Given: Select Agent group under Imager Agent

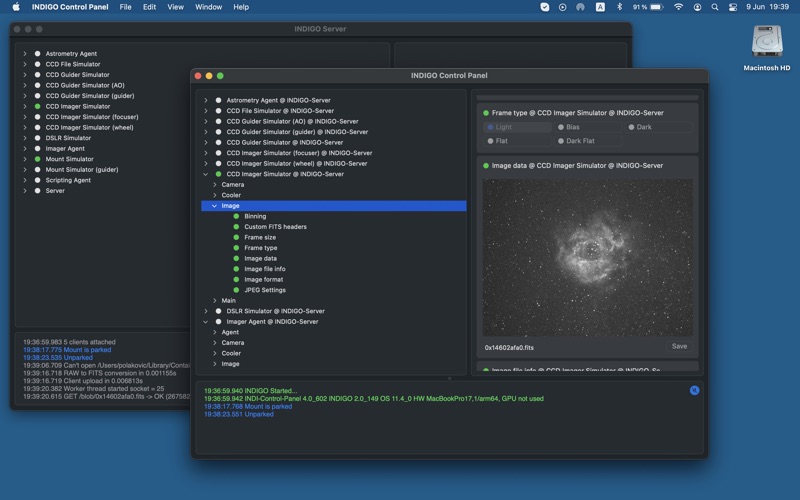Looking at the screenshot, I should coord(230,332).
